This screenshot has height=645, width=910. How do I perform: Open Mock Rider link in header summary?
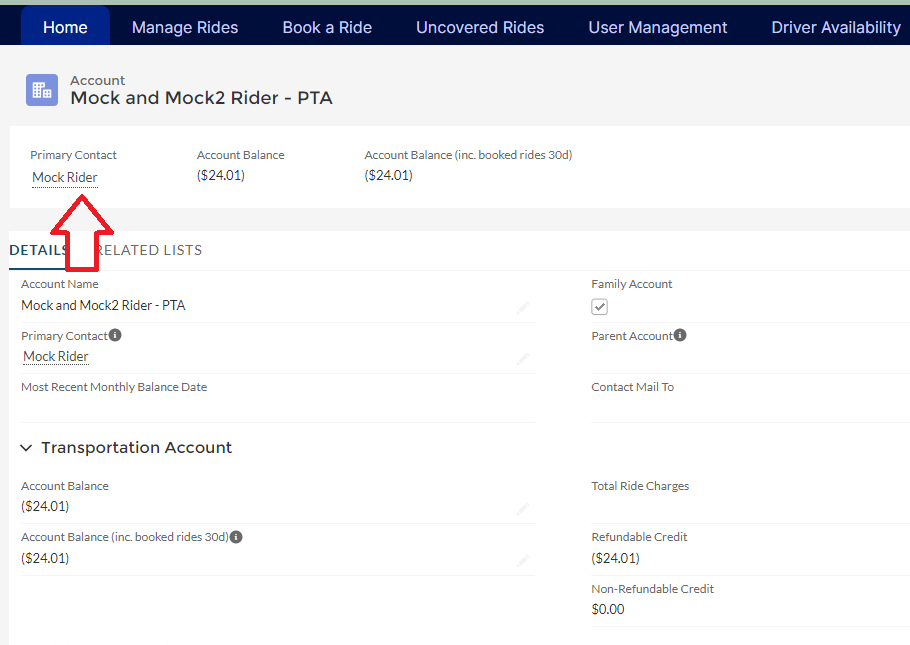(x=65, y=177)
